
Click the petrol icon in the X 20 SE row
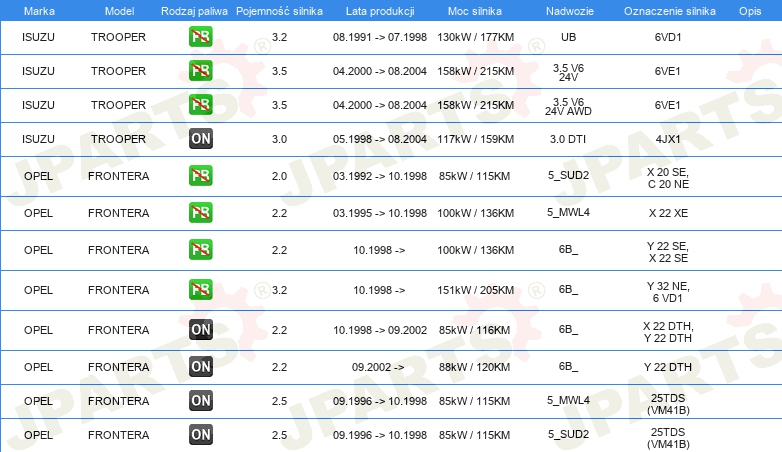200,176
